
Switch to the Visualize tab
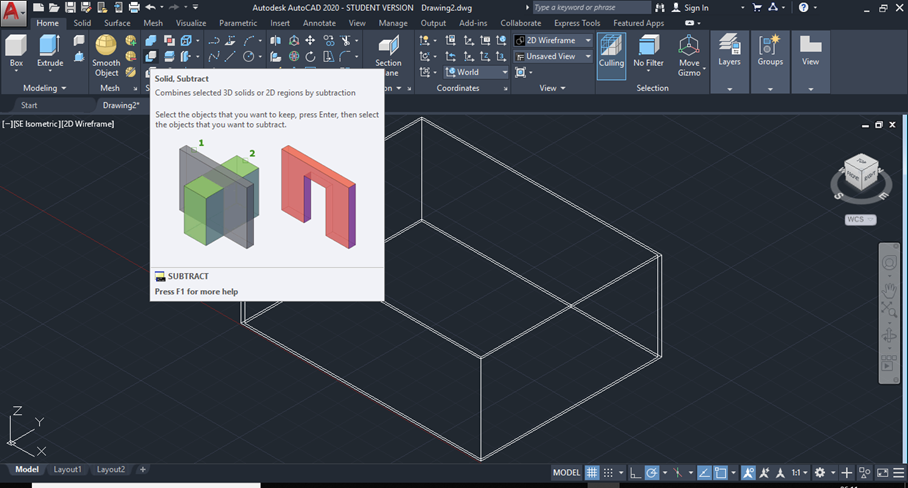pyautogui.click(x=191, y=23)
